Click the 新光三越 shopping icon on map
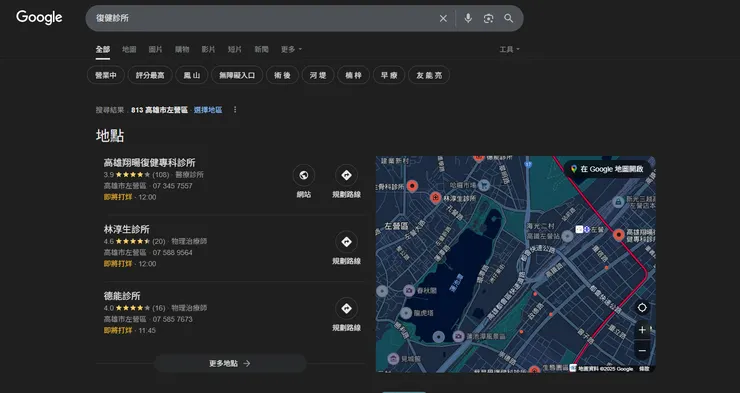 (x=618, y=202)
